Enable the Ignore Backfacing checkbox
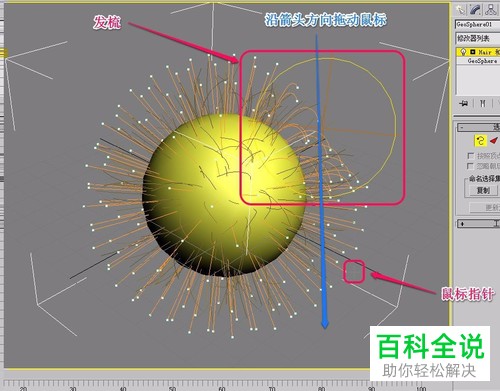The width and height of the screenshot is (500, 391). pos(471,166)
